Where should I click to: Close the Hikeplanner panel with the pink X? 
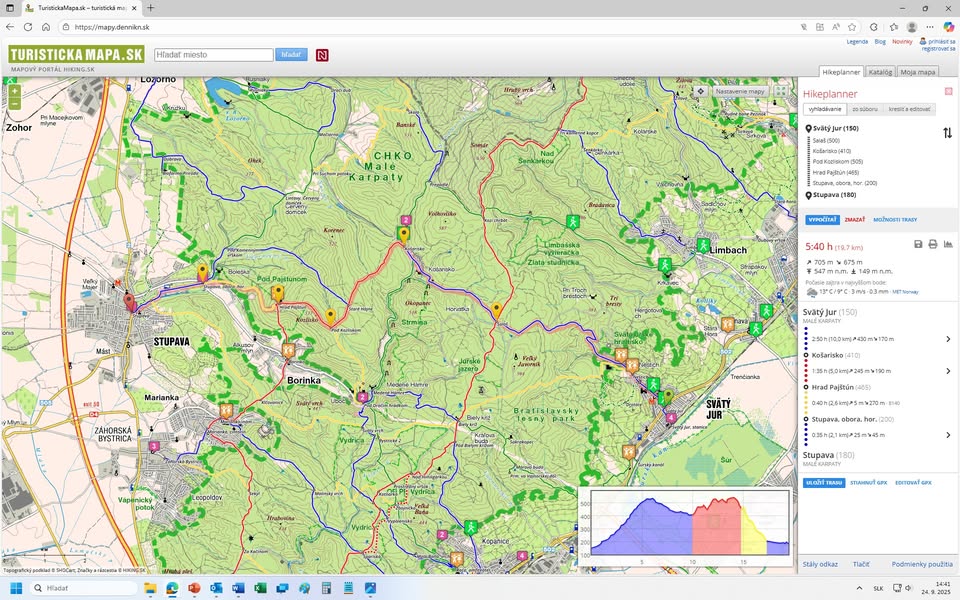948,91
